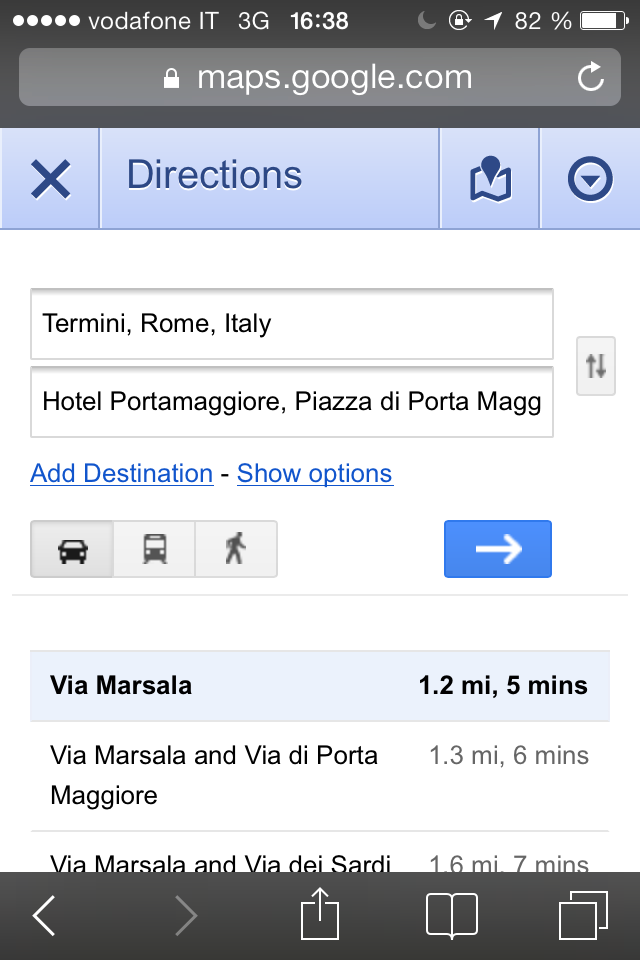Open Safari bookmarks book icon
Image resolution: width=640 pixels, height=960 pixels.
coord(451,915)
